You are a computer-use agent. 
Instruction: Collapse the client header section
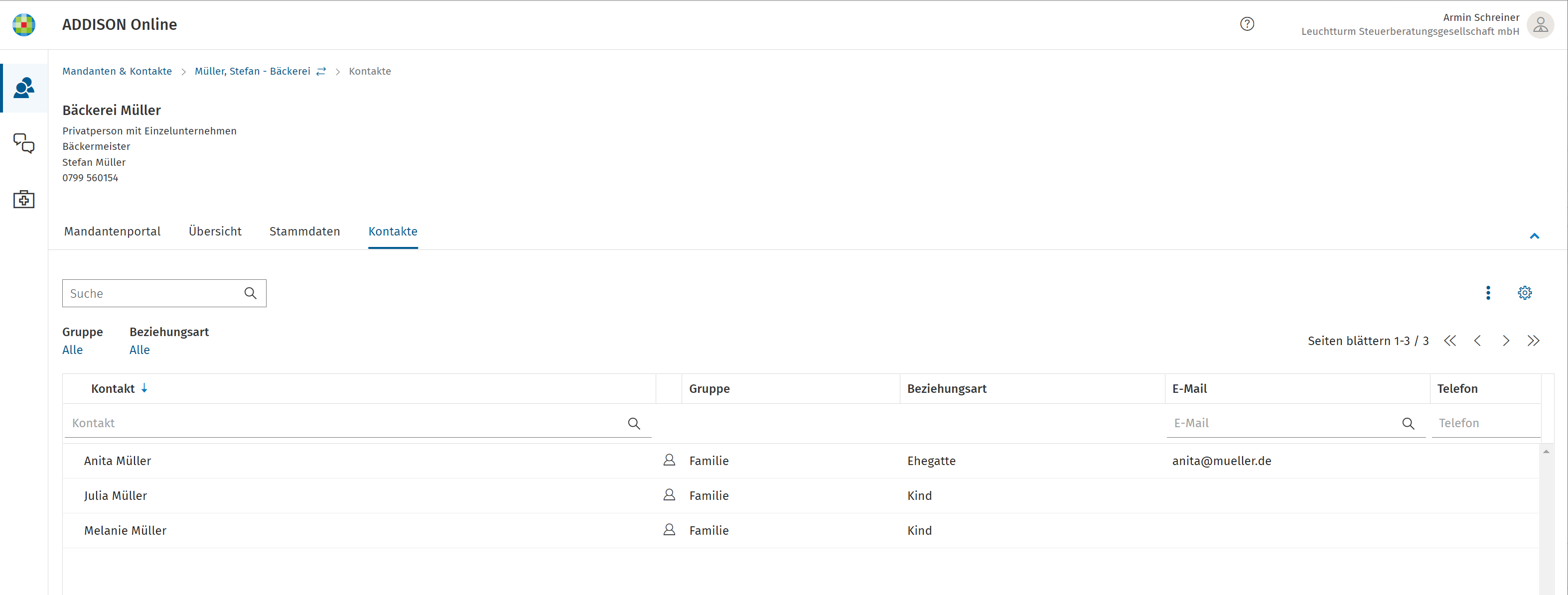coord(1534,236)
